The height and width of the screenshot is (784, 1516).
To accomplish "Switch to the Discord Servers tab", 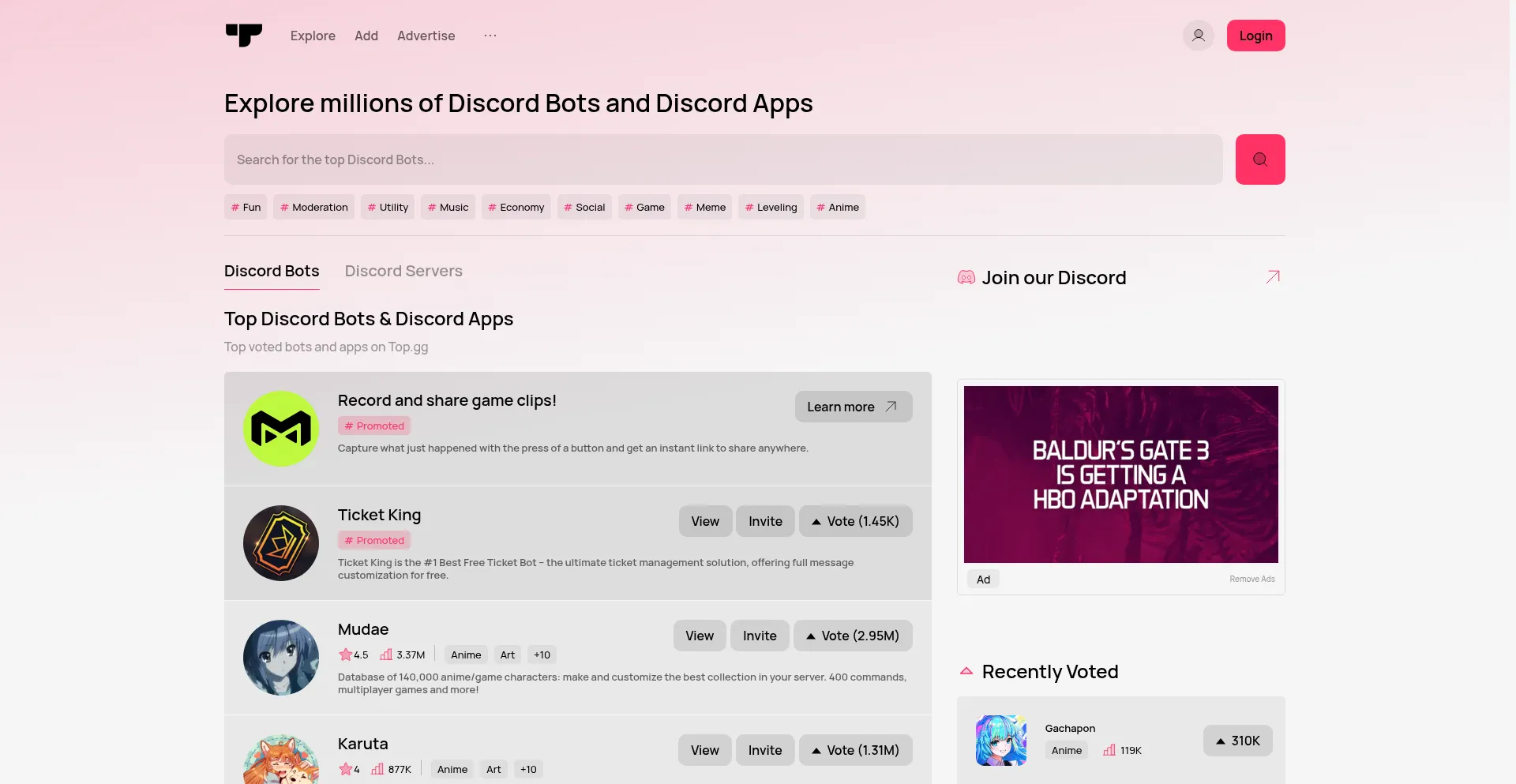I will (x=403, y=271).
